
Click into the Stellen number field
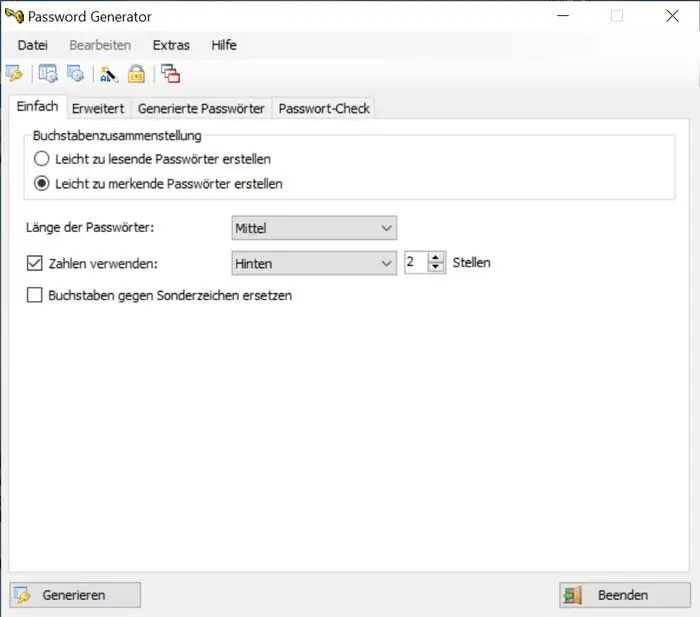coord(416,262)
